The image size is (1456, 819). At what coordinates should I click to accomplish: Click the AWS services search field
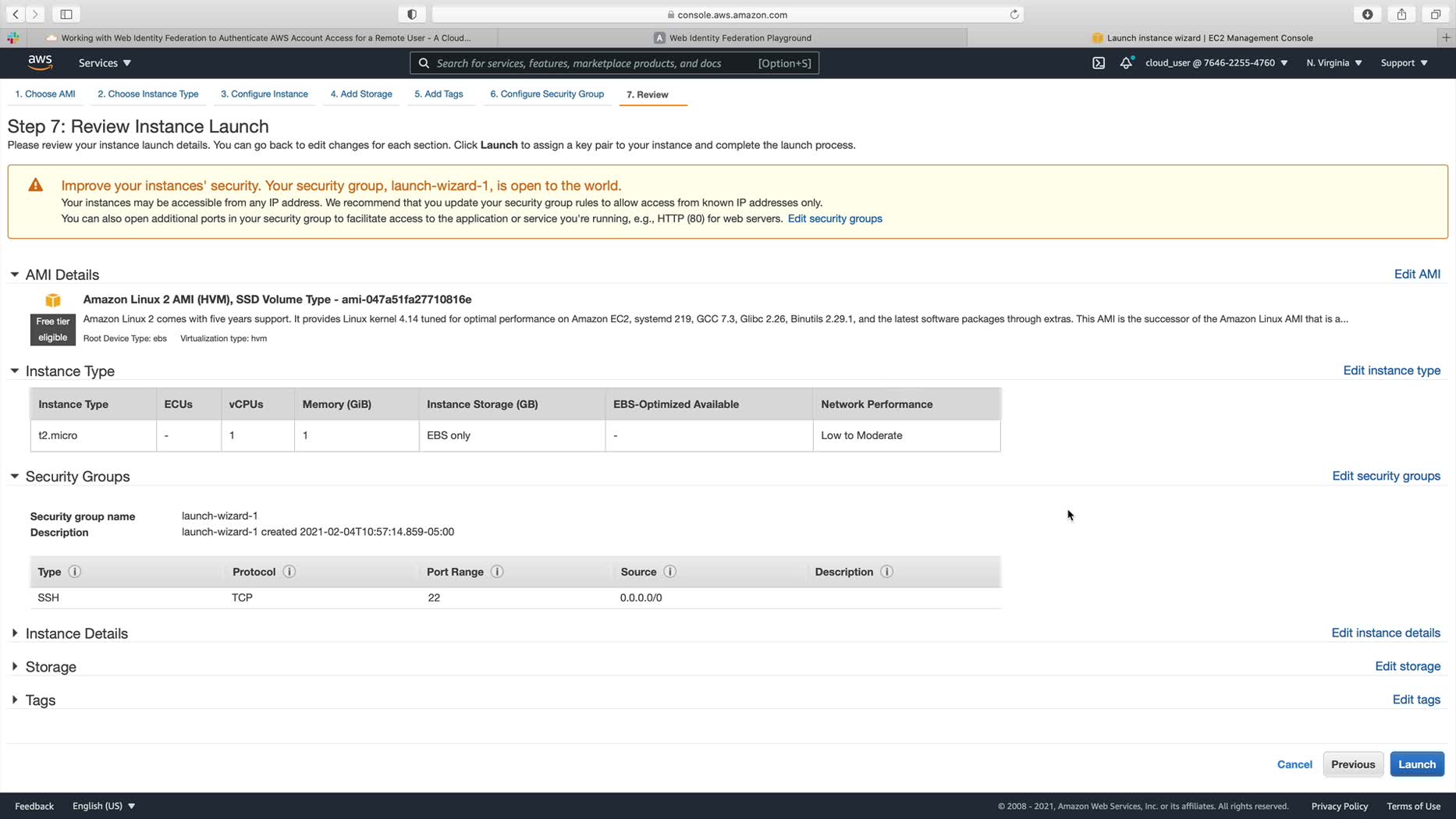tap(614, 63)
